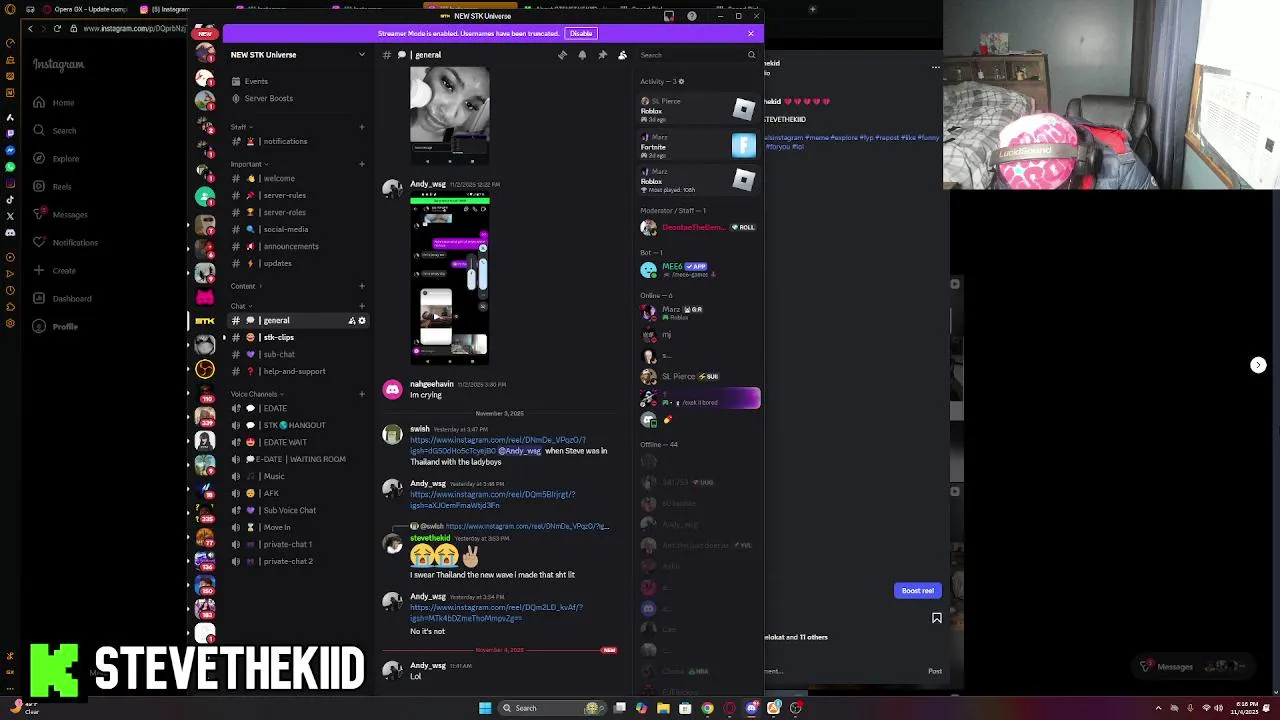Screen dimensions: 1280x720
Task: Open the announcements channel
Action: click(298, 246)
